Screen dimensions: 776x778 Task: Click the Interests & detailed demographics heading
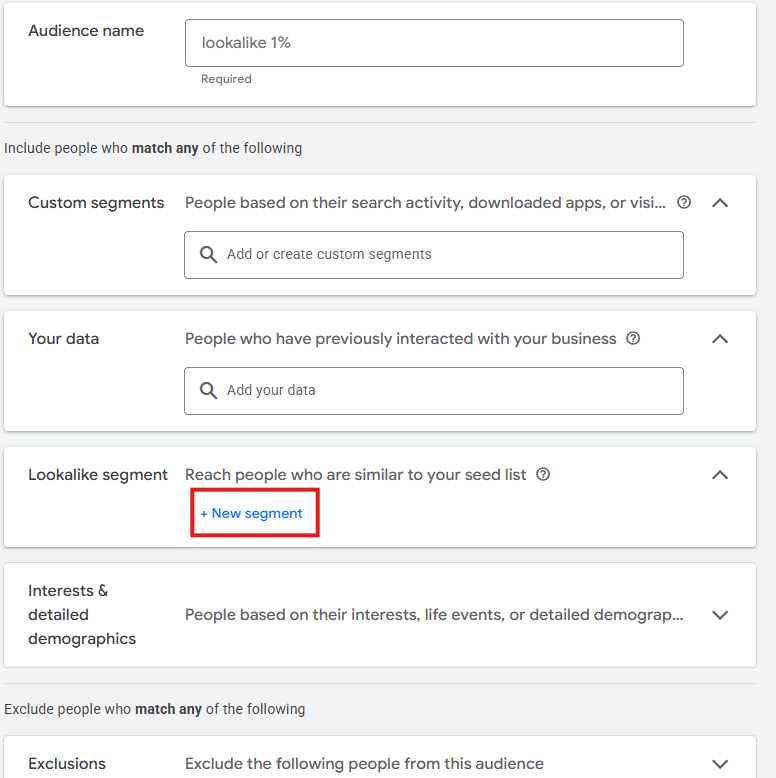tap(82, 614)
